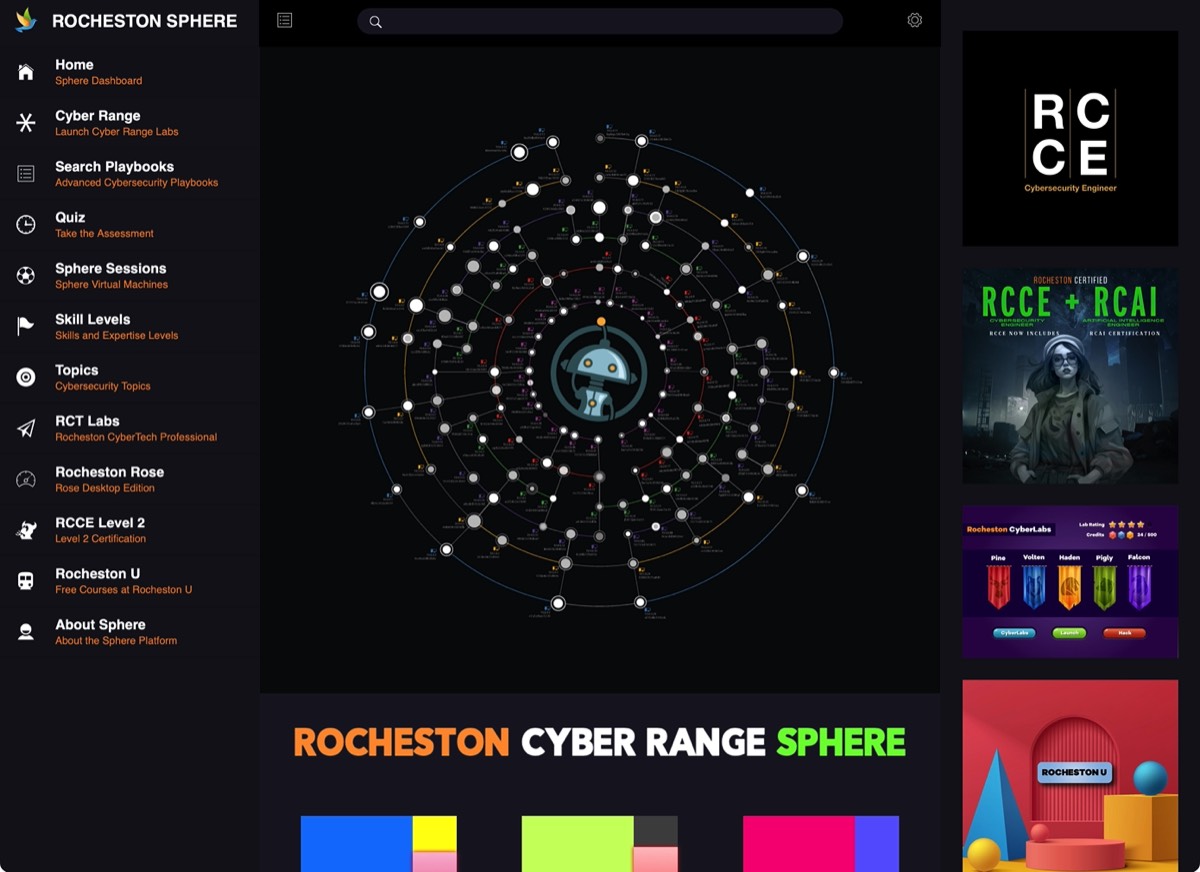
Task: Open the RCCE + RCAI certification banner
Action: (1070, 376)
